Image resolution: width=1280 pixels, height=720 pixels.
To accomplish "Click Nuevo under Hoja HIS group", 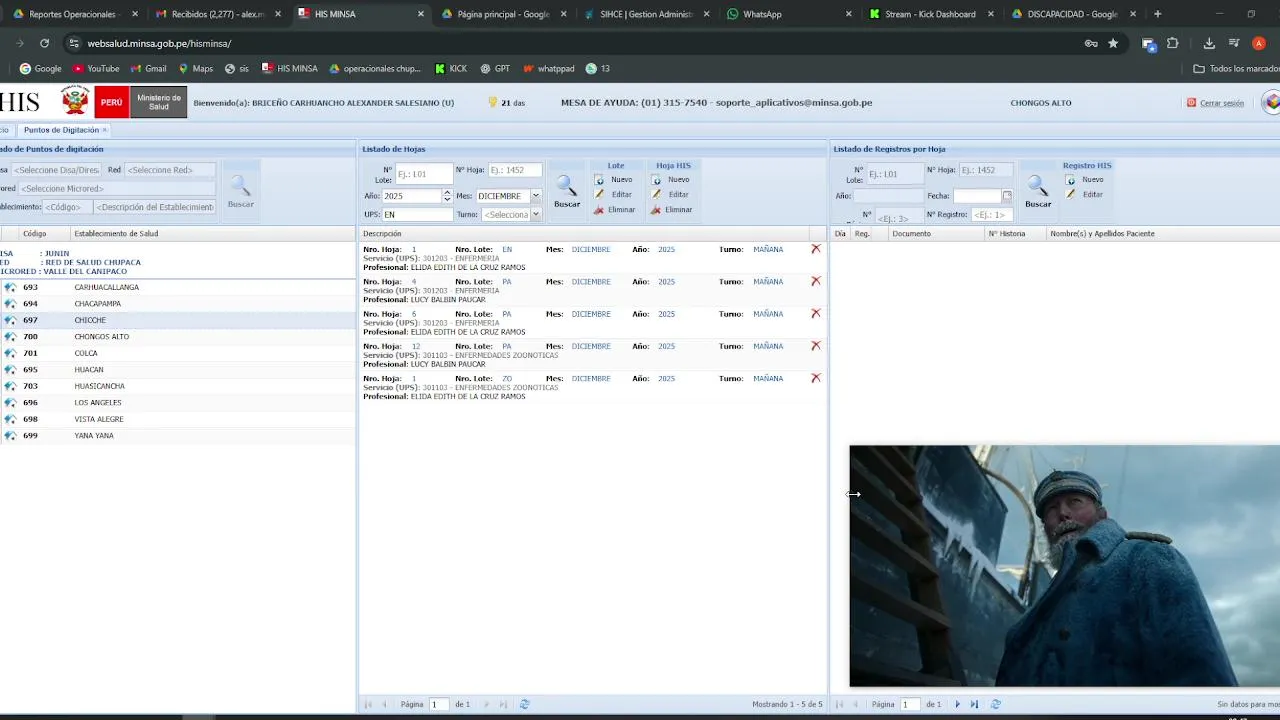I will (671, 180).
